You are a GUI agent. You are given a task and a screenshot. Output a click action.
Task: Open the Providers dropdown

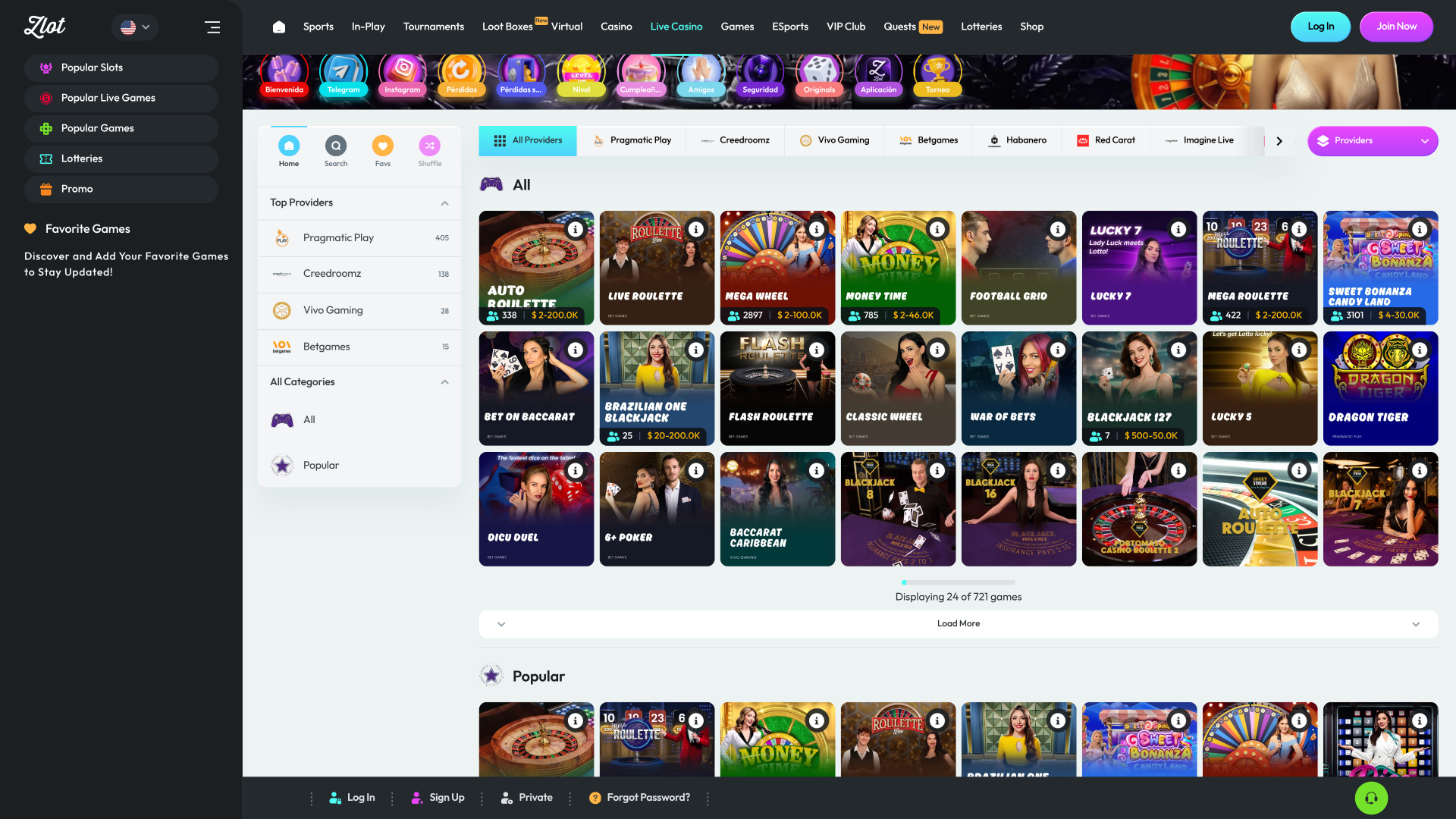(x=1373, y=141)
